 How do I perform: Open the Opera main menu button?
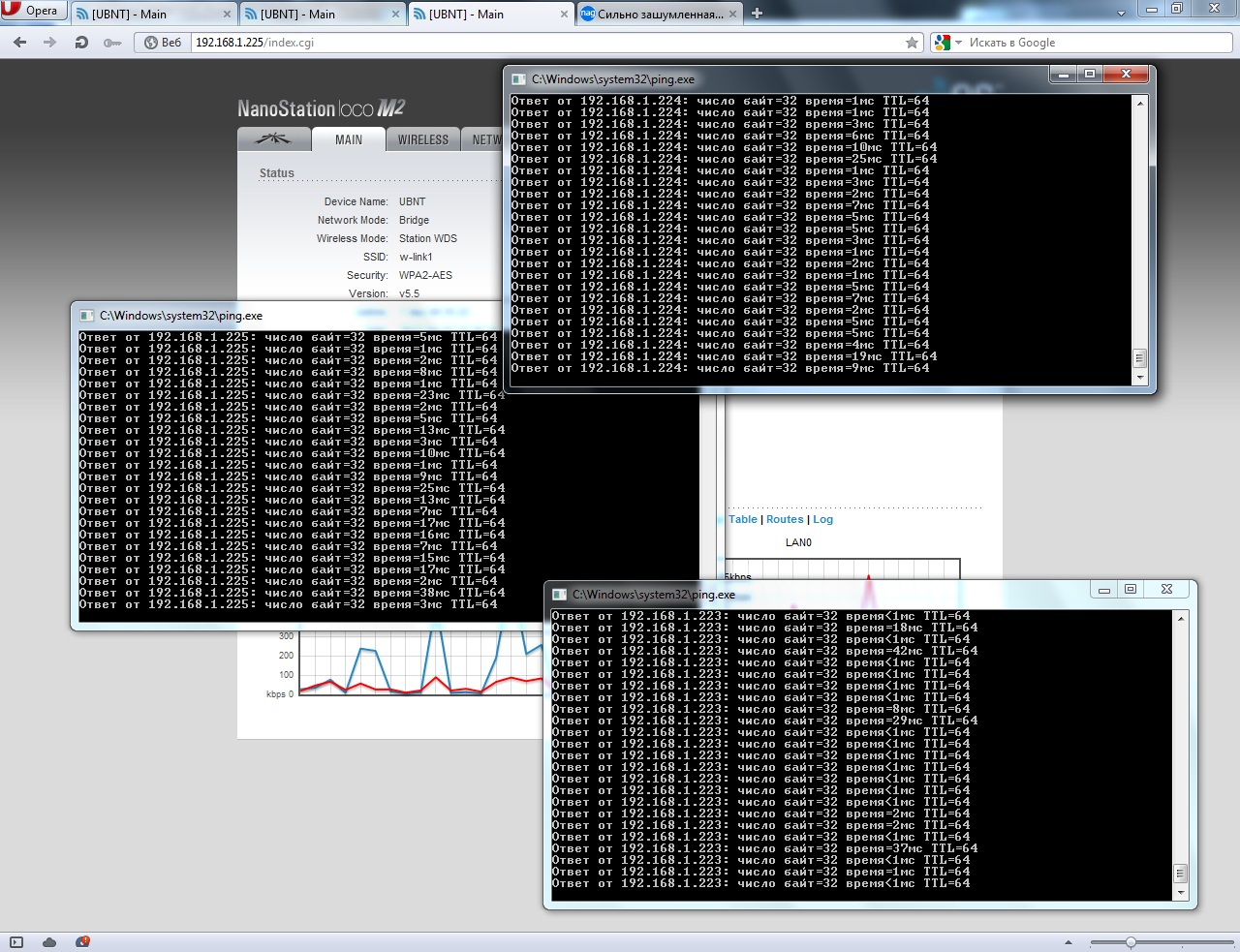pos(32,11)
